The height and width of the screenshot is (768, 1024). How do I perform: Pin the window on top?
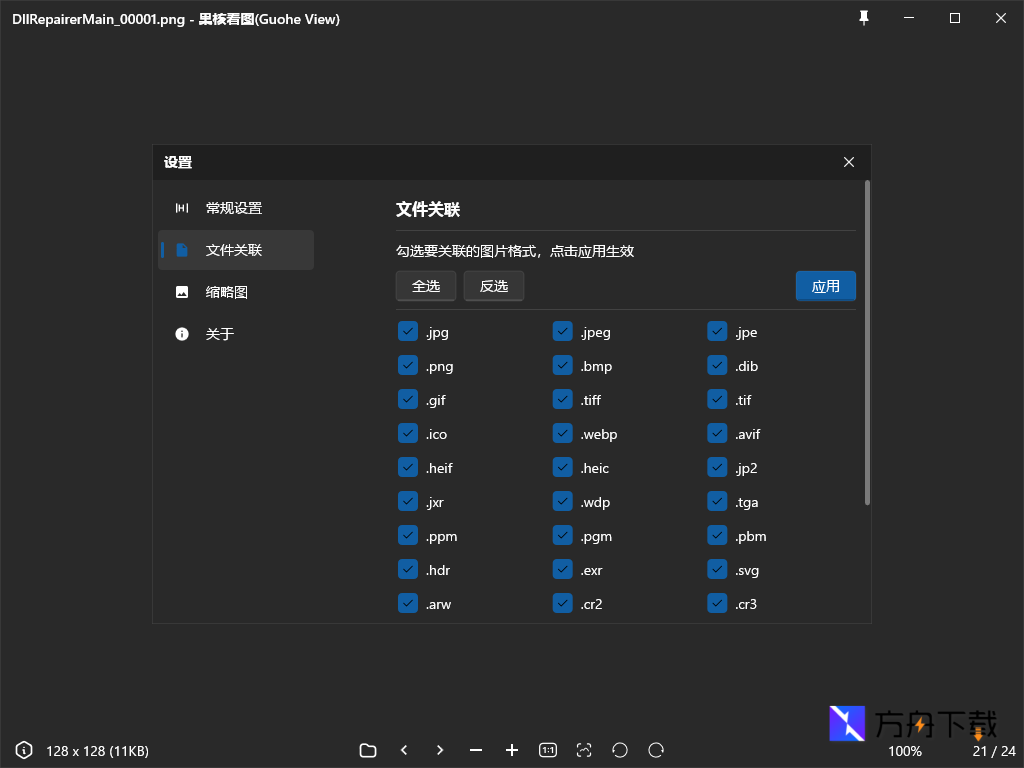pos(864,18)
